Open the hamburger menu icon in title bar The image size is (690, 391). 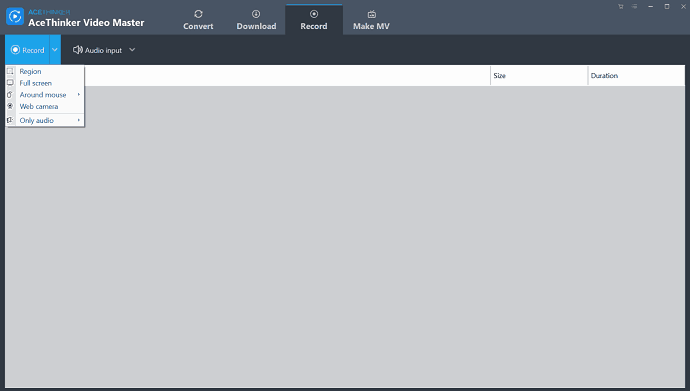click(x=634, y=7)
